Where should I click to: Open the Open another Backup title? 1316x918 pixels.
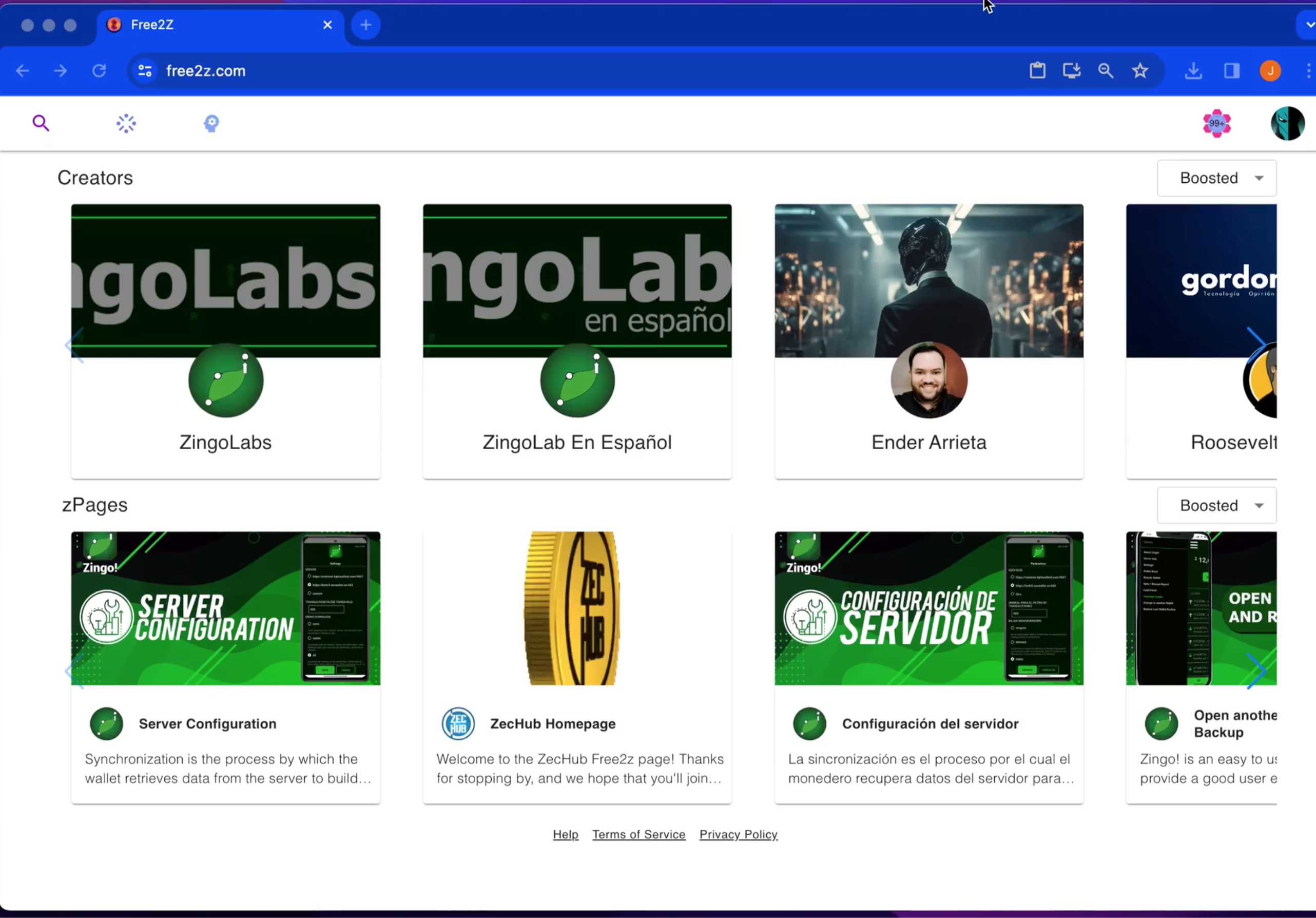(1235, 723)
